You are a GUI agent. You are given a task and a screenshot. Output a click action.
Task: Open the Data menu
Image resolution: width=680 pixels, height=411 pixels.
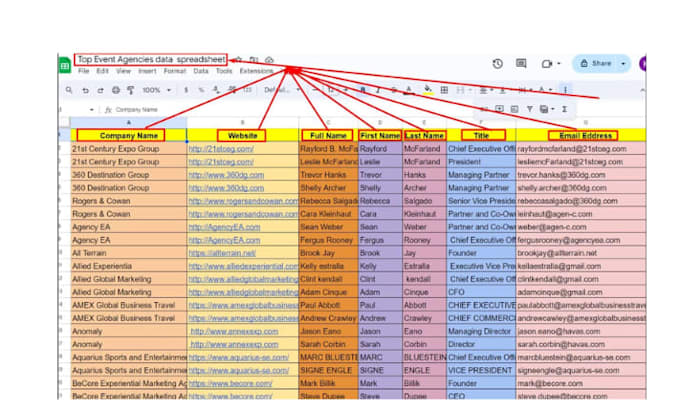[201, 71]
